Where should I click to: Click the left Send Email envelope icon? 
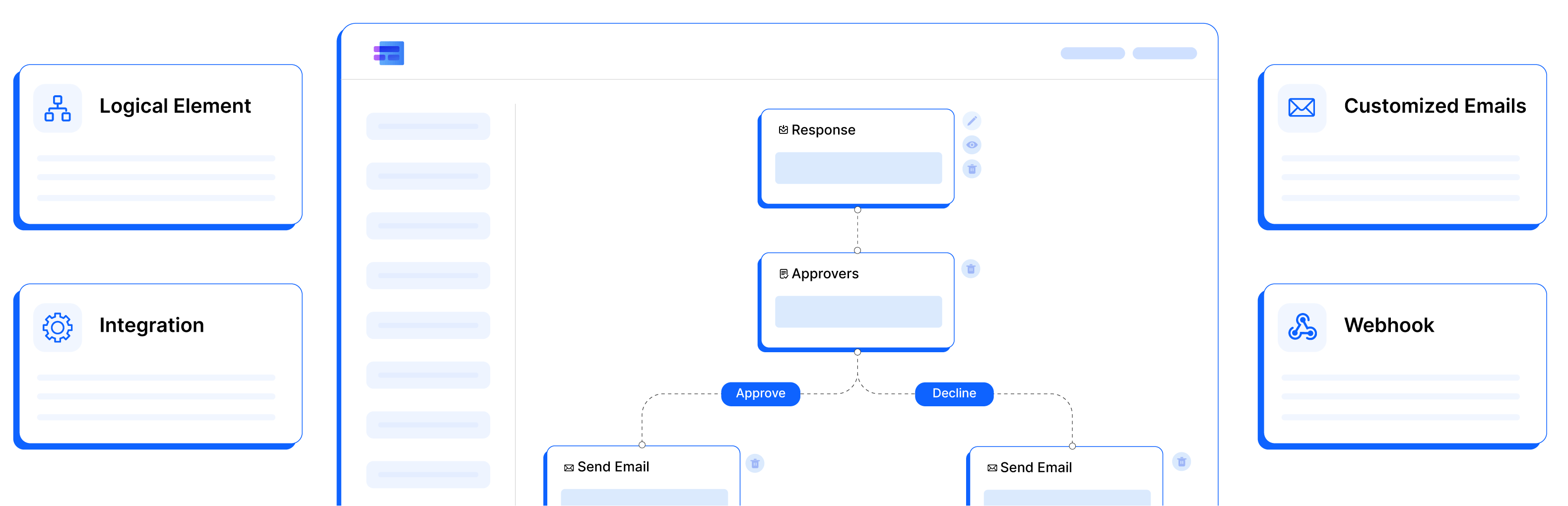(569, 468)
